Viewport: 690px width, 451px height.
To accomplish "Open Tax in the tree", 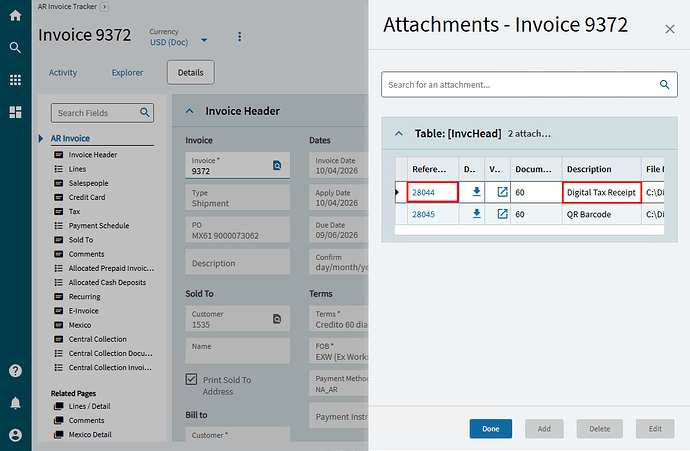I will point(74,212).
